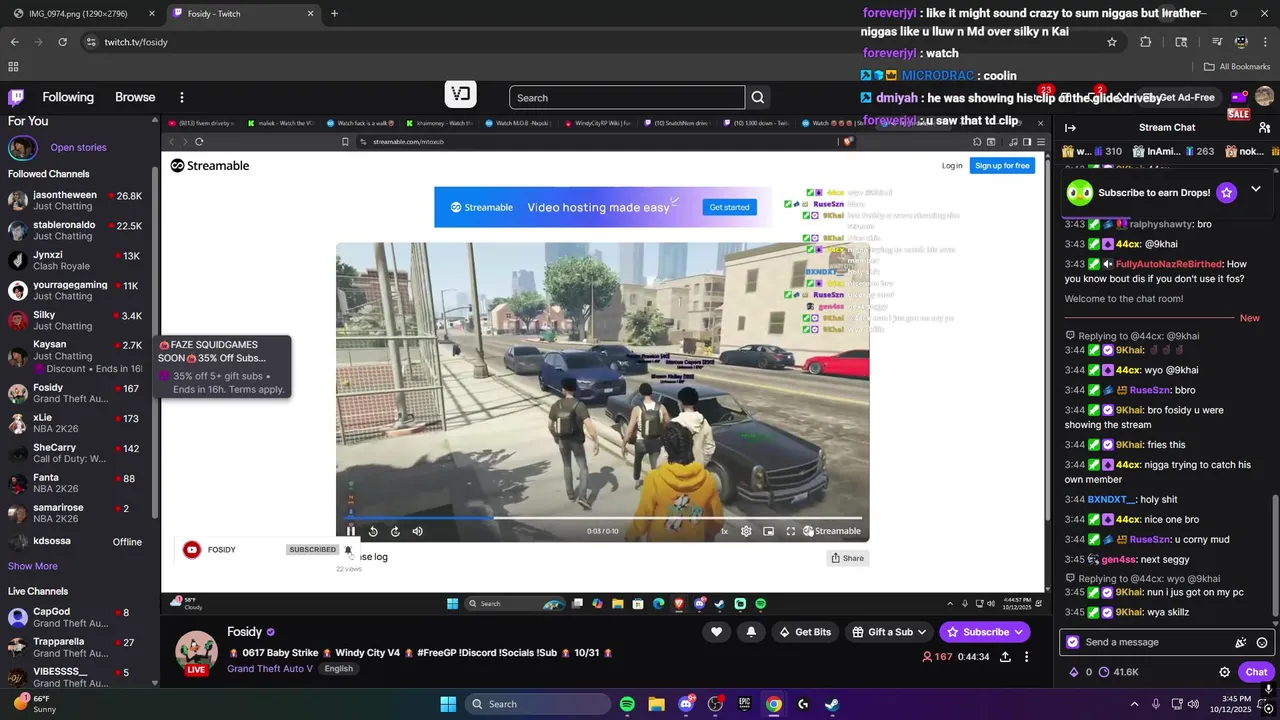Reload the page in Chrome
The width and height of the screenshot is (1280, 720).
click(x=63, y=42)
